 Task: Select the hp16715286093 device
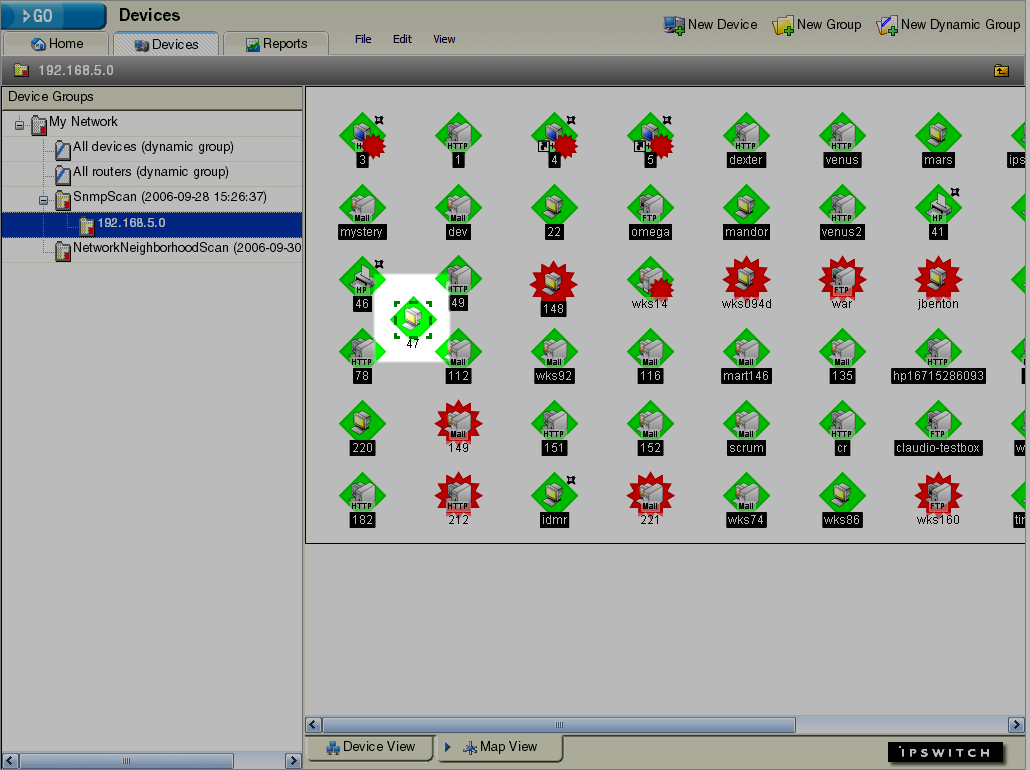938,356
